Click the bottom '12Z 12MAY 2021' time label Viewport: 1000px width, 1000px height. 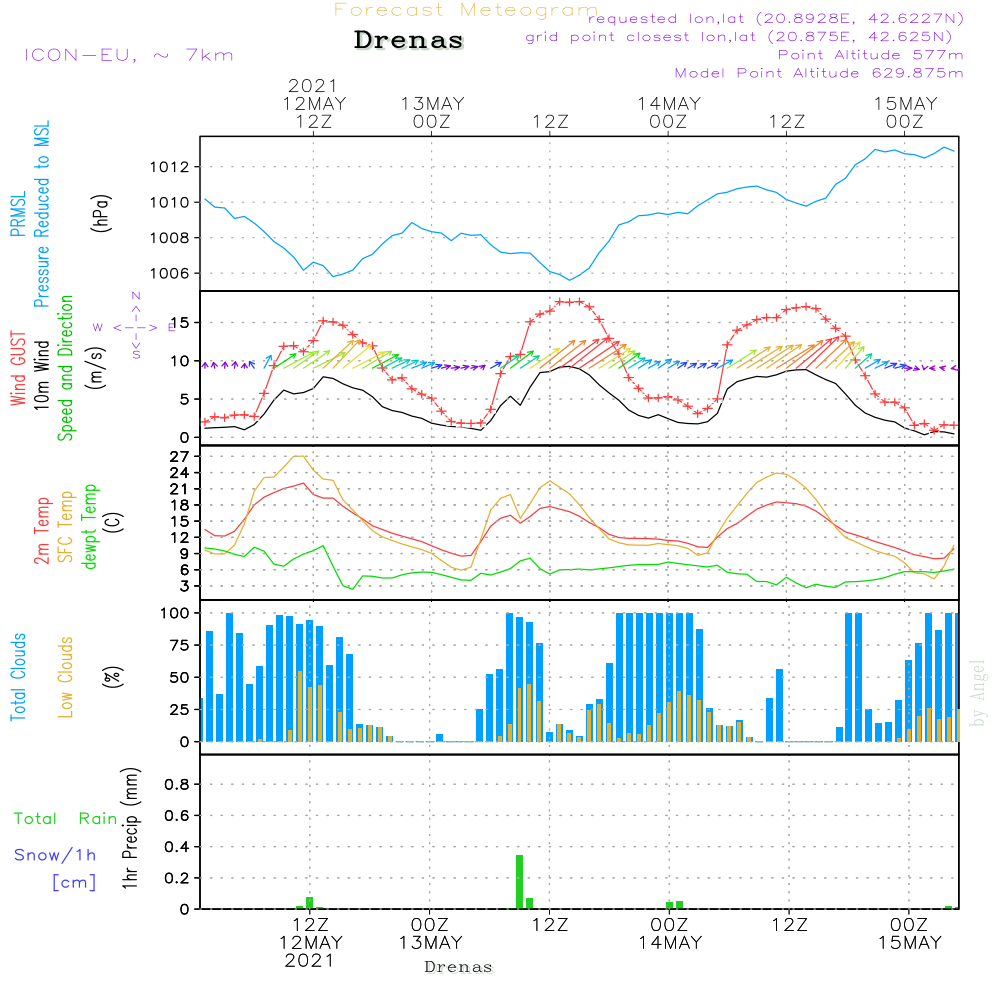pyautogui.click(x=311, y=943)
